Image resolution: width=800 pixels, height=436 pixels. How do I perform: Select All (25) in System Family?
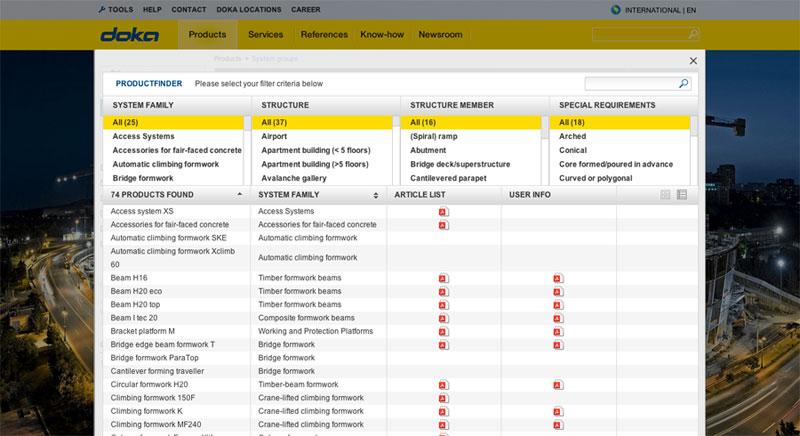[173, 122]
